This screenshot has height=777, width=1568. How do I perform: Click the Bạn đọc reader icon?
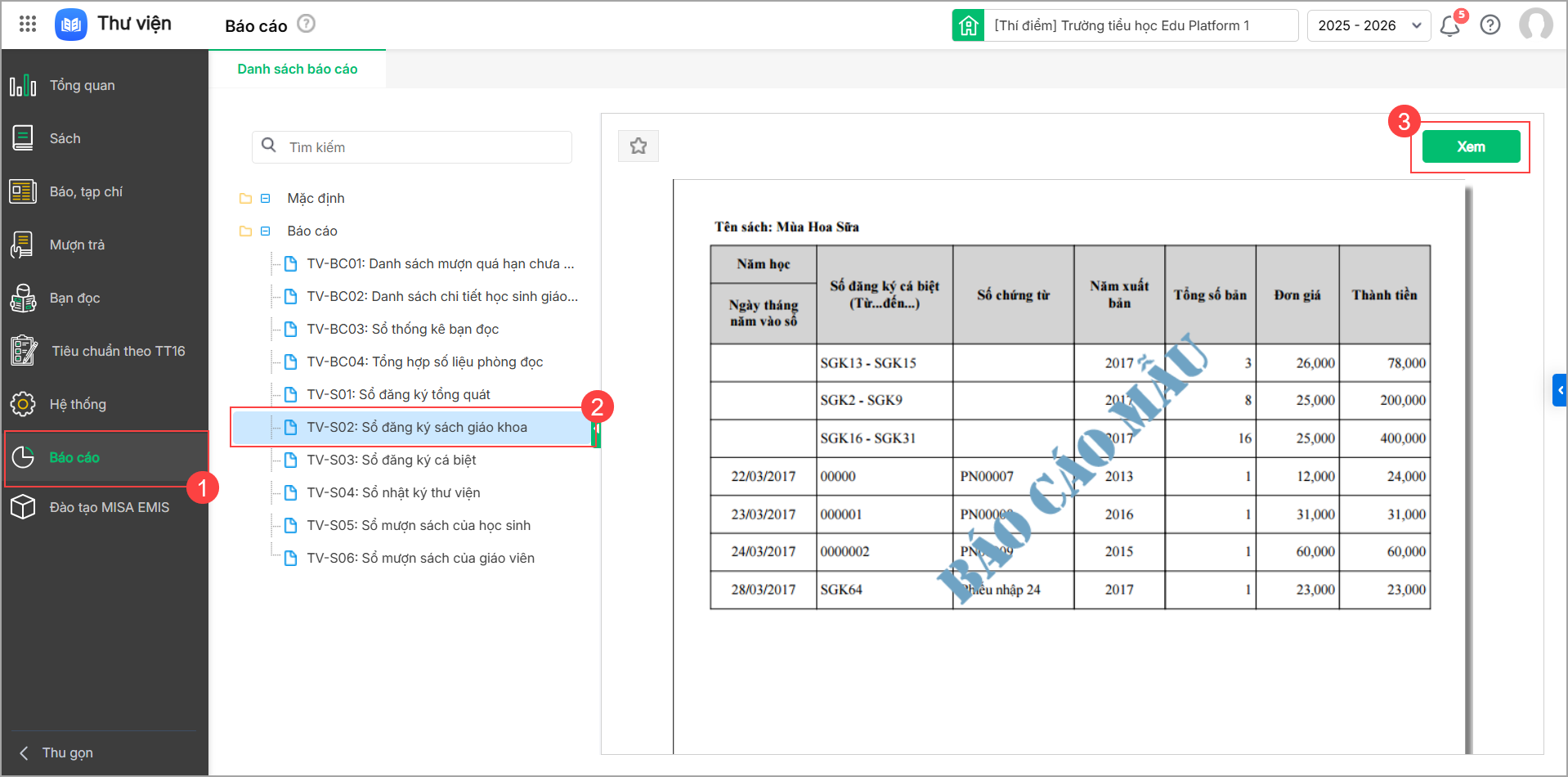tap(23, 298)
